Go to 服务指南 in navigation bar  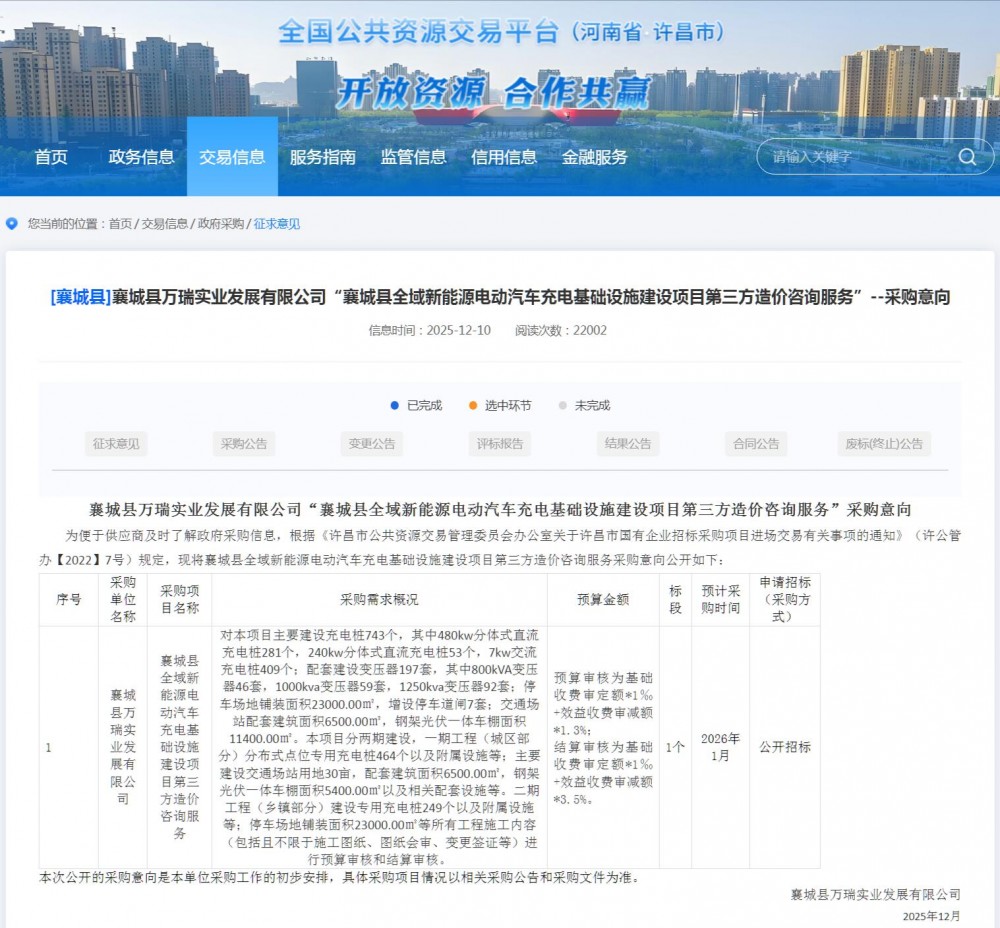tap(322, 157)
